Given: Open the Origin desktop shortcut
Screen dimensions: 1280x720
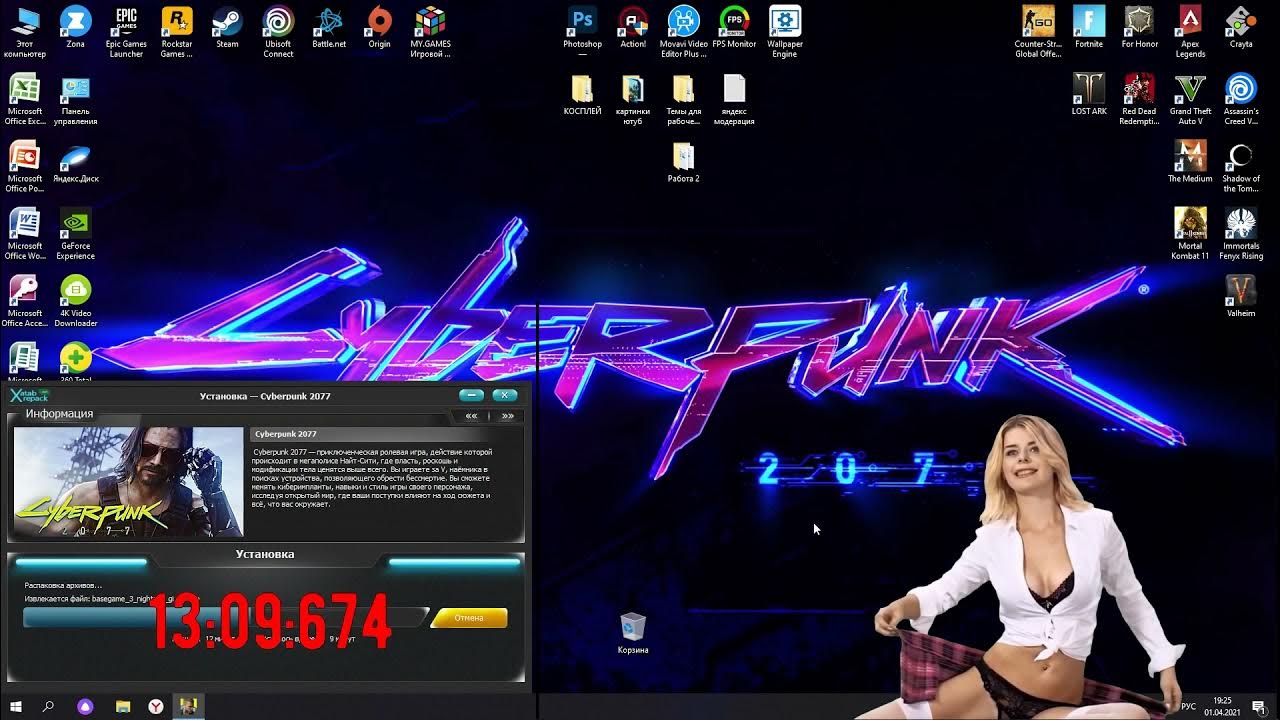Looking at the screenshot, I should (379, 28).
